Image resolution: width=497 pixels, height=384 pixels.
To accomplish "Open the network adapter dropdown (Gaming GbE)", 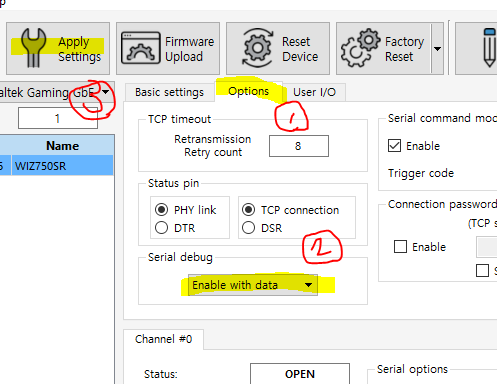I will click(x=106, y=92).
